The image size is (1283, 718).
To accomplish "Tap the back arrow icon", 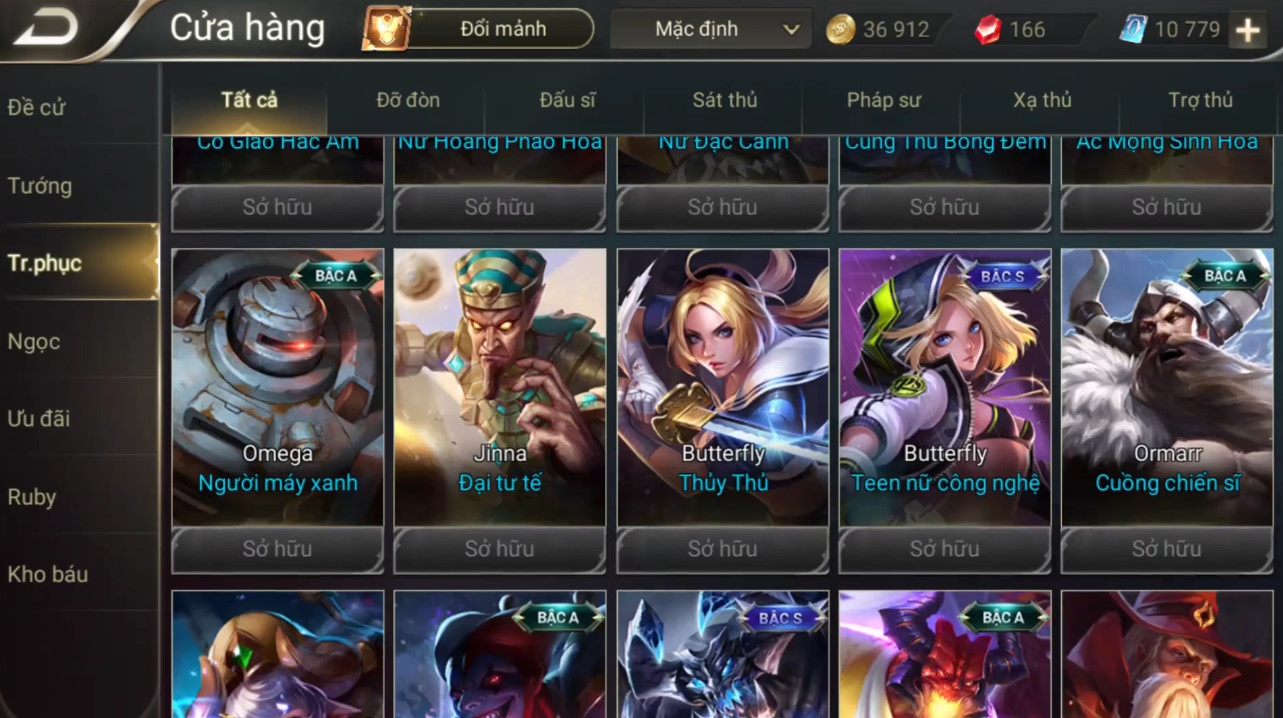I will pyautogui.click(x=47, y=28).
